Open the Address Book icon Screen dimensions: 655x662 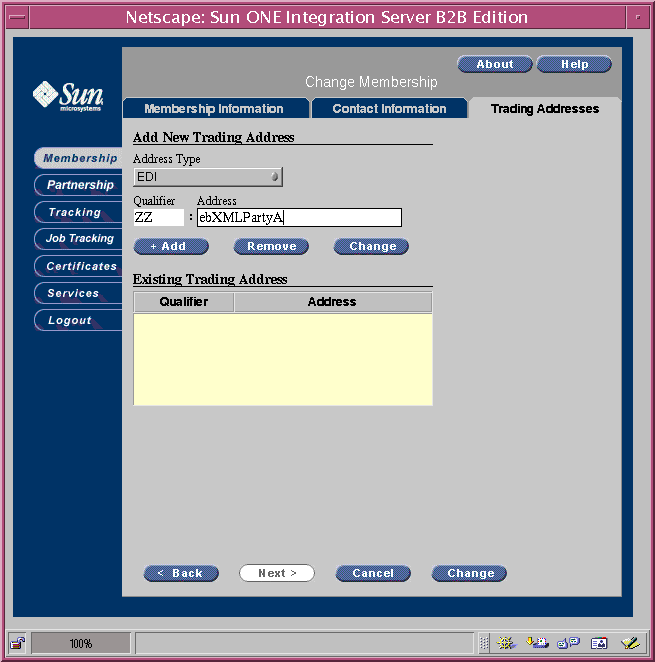599,643
